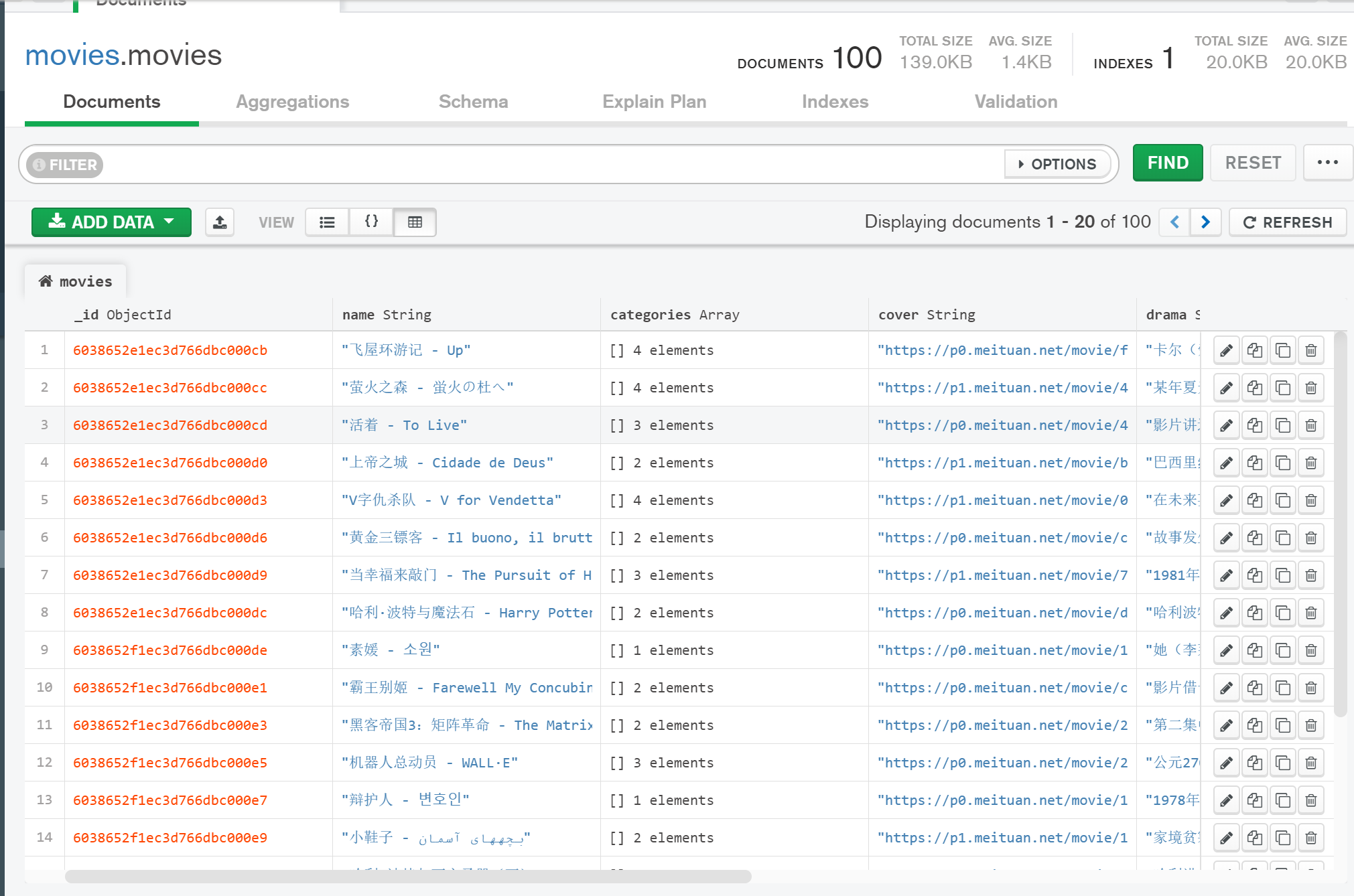
Task: Switch to list view mode
Action: [327, 222]
